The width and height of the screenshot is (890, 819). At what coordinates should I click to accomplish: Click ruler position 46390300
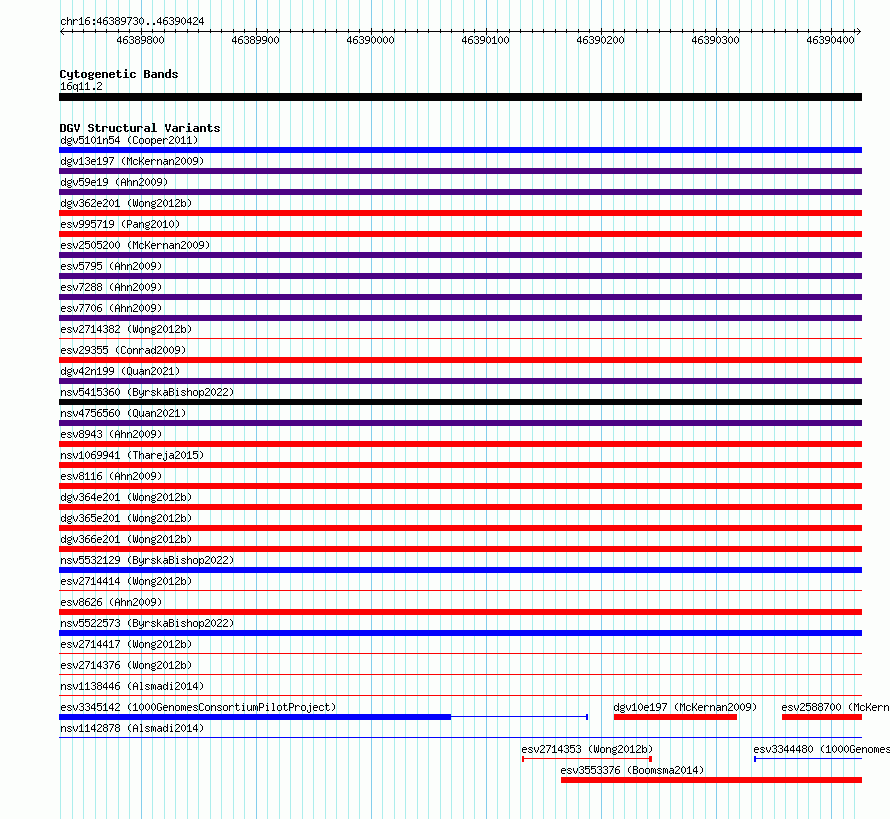coord(715,40)
